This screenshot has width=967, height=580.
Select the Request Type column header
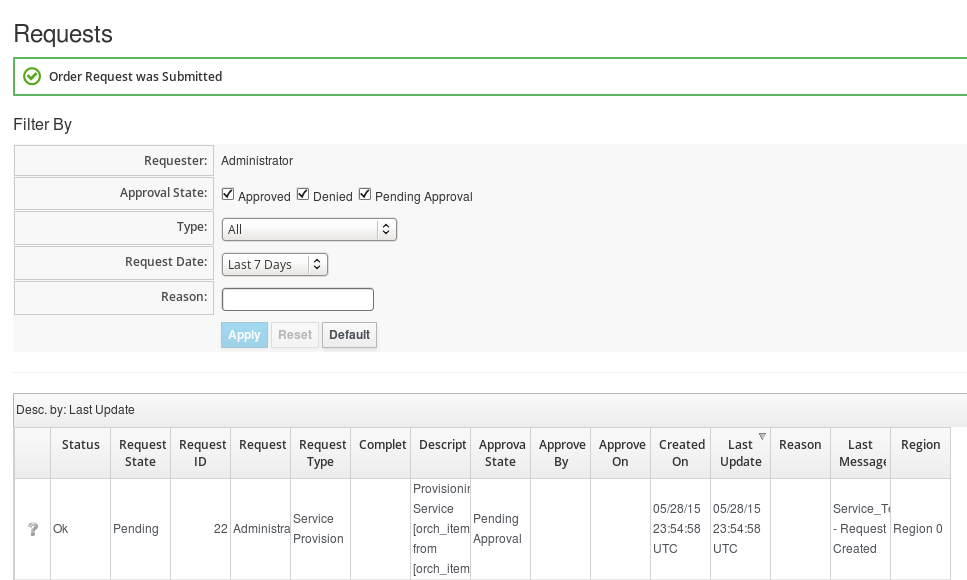[320, 453]
